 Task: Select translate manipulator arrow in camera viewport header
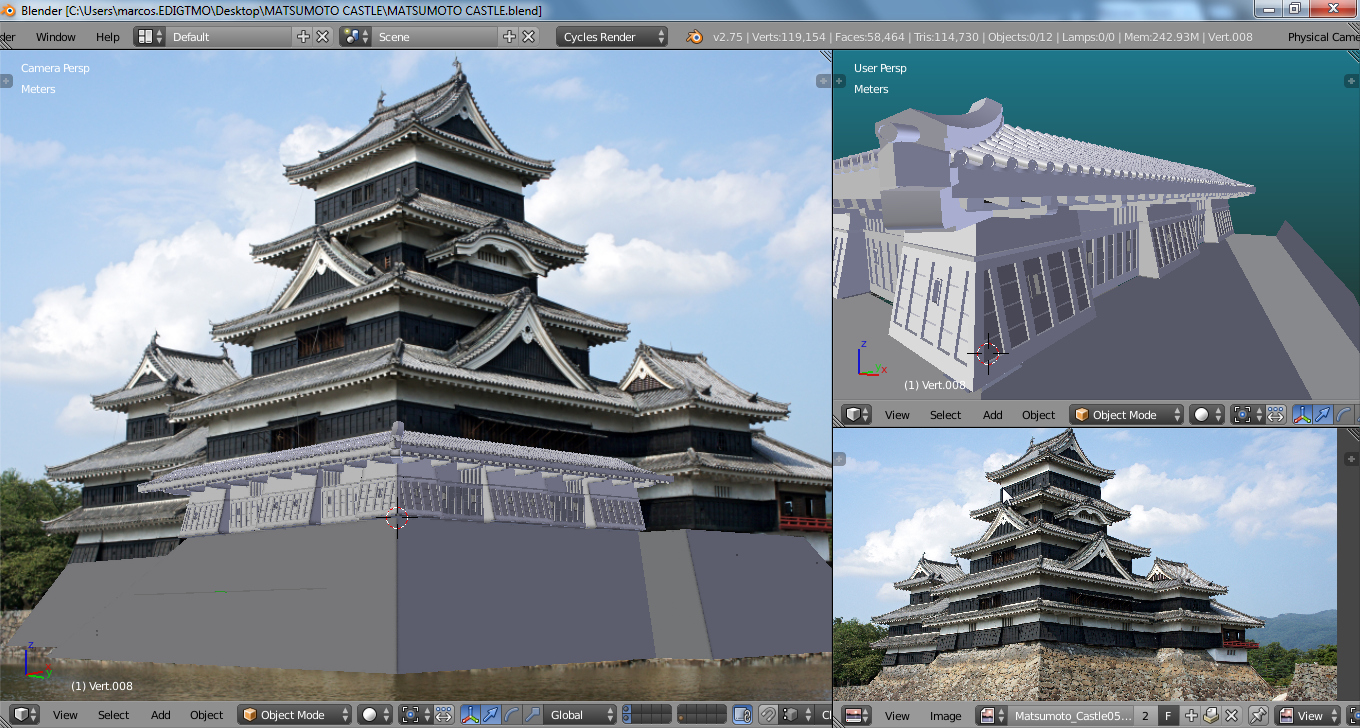[x=491, y=715]
